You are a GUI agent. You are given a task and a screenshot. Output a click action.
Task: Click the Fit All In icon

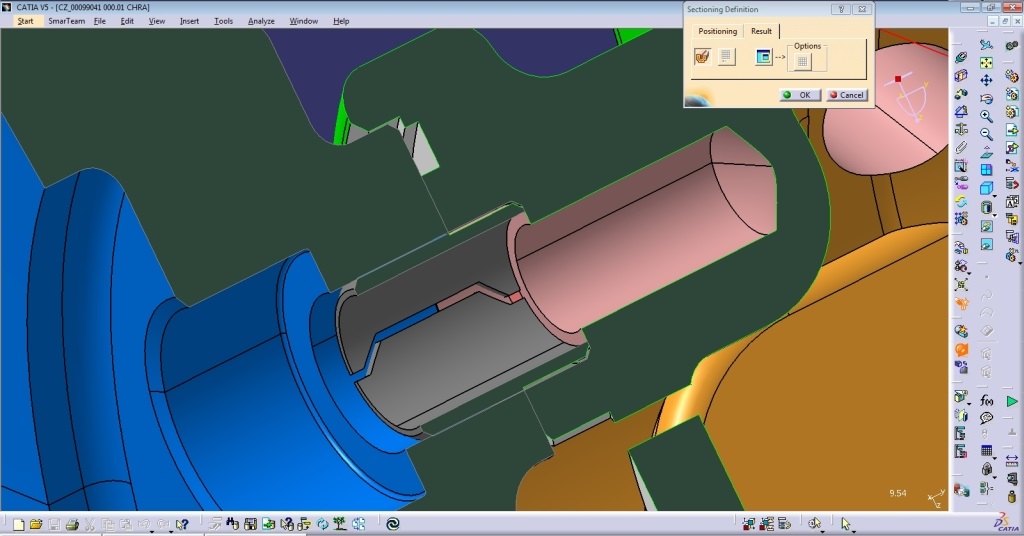(986, 63)
